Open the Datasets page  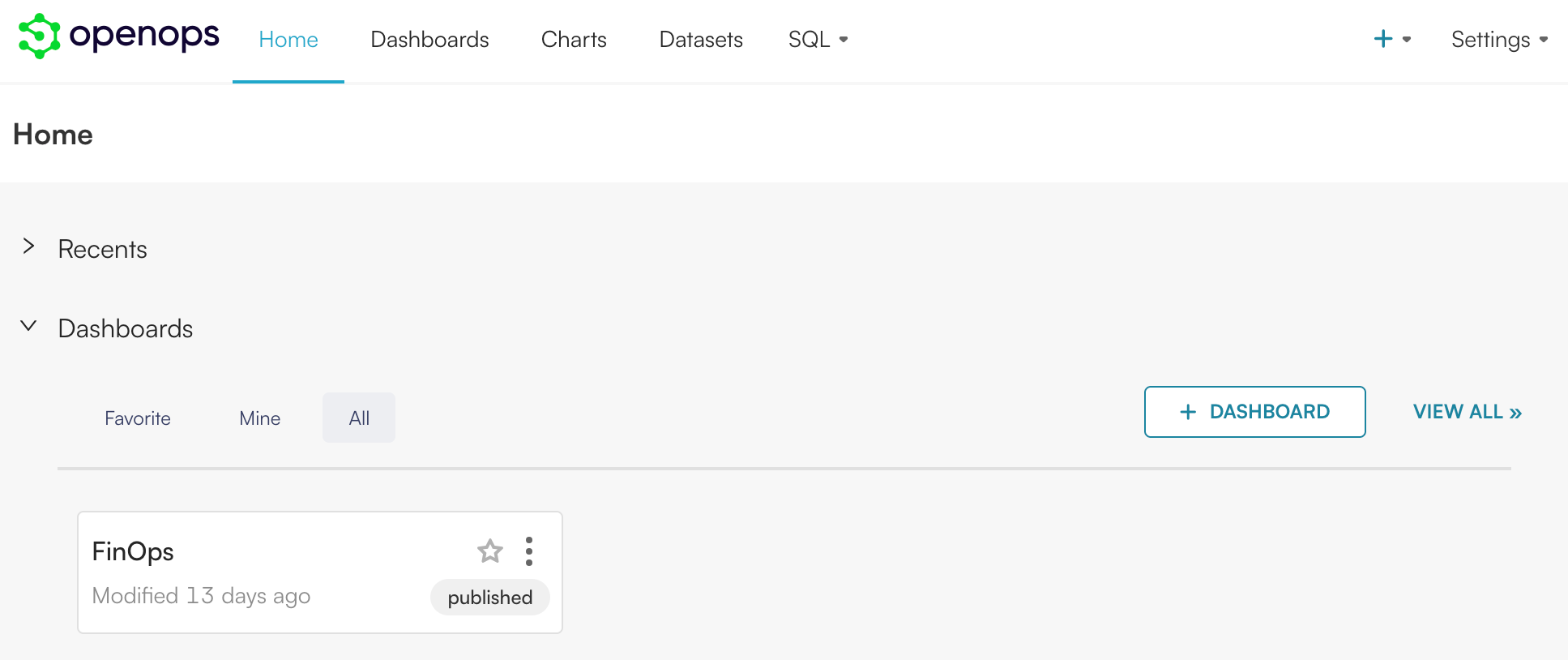click(700, 39)
